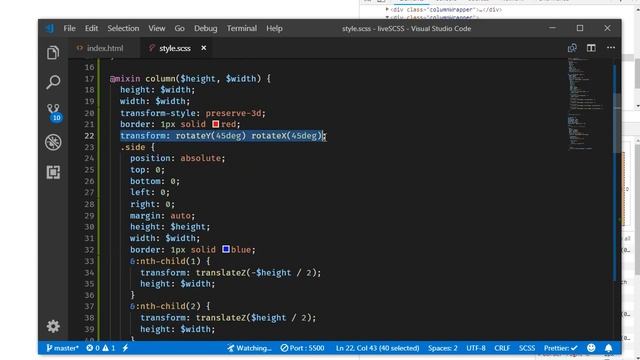Open the Explorer files panel
The height and width of the screenshot is (360, 640).
(53, 53)
